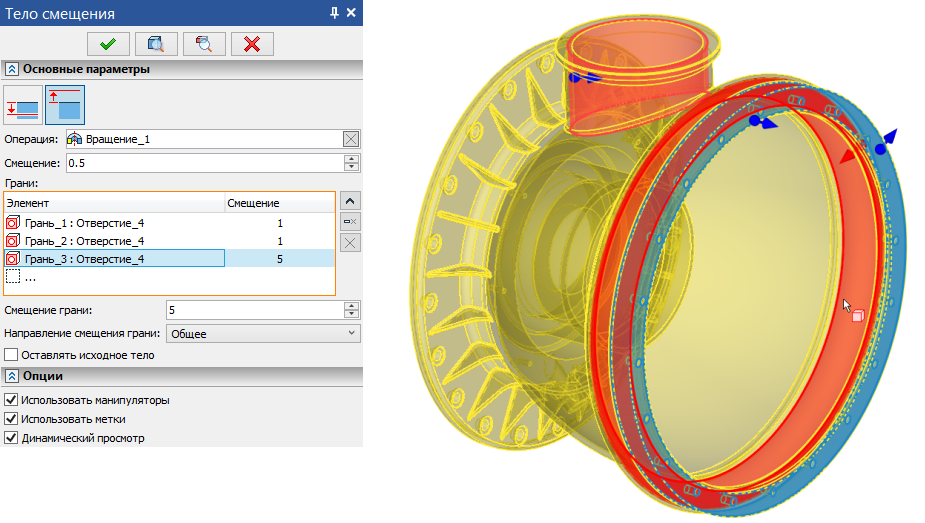This screenshot has width=925, height=523.
Task: Select row Грань_3 : Отверстие_4
Action: pos(170,258)
